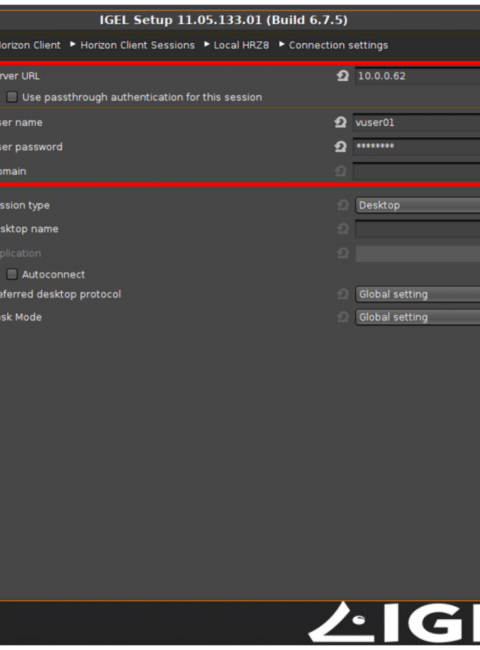Viewport: 480px width, 650px height.
Task: Enable passthrough authentication checkbox
Action: [x=12, y=97]
